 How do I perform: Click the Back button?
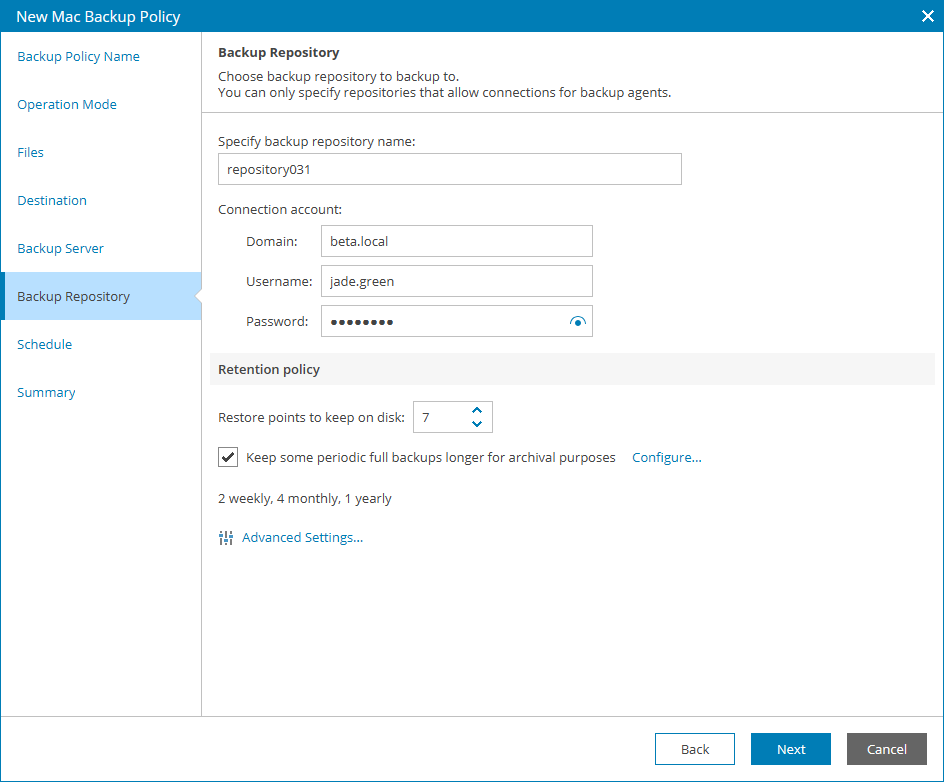pyautogui.click(x=695, y=749)
